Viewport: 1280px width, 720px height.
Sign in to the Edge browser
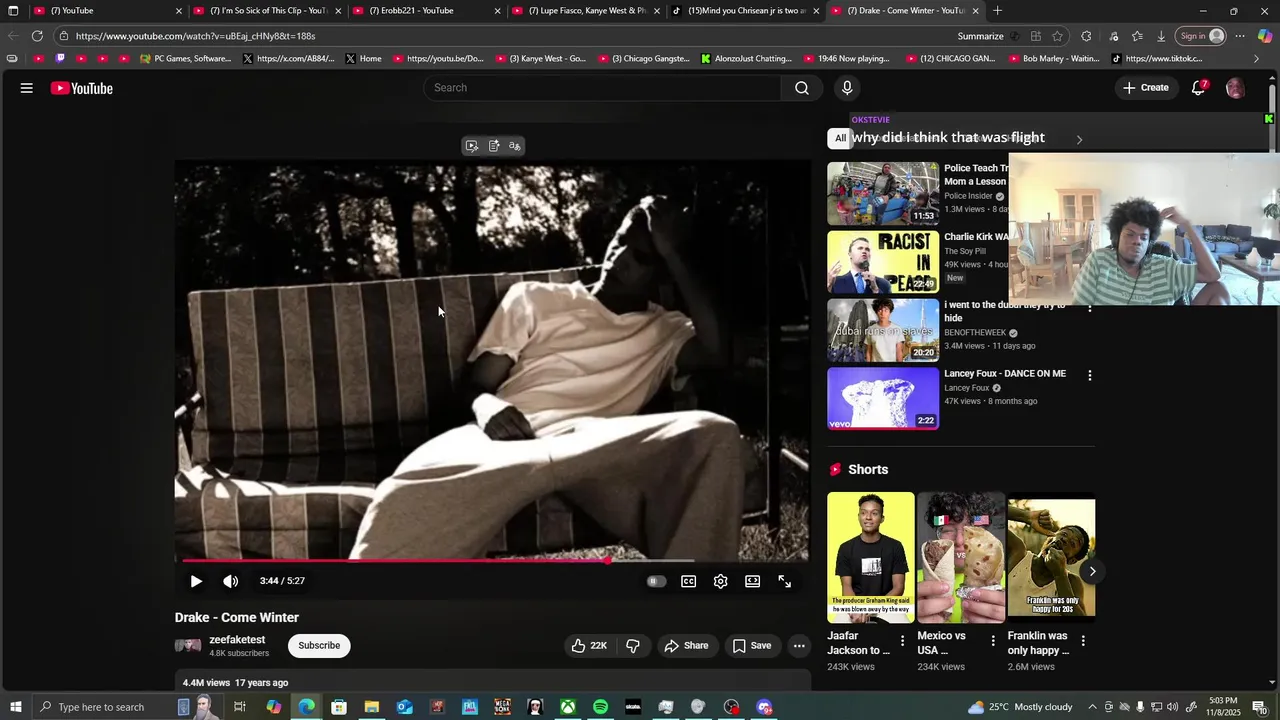point(1201,36)
